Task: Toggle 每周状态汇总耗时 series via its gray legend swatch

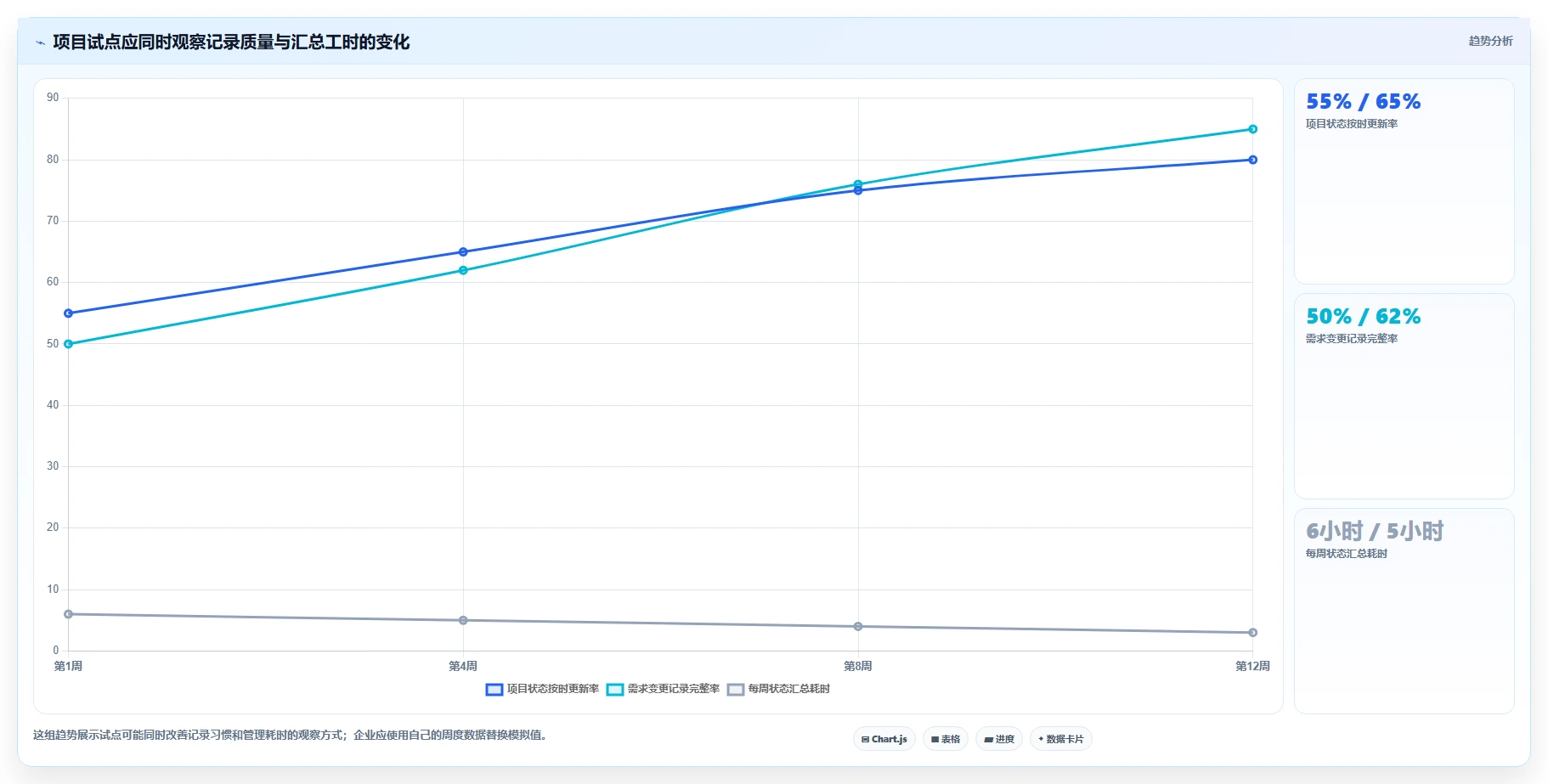Action: point(736,690)
